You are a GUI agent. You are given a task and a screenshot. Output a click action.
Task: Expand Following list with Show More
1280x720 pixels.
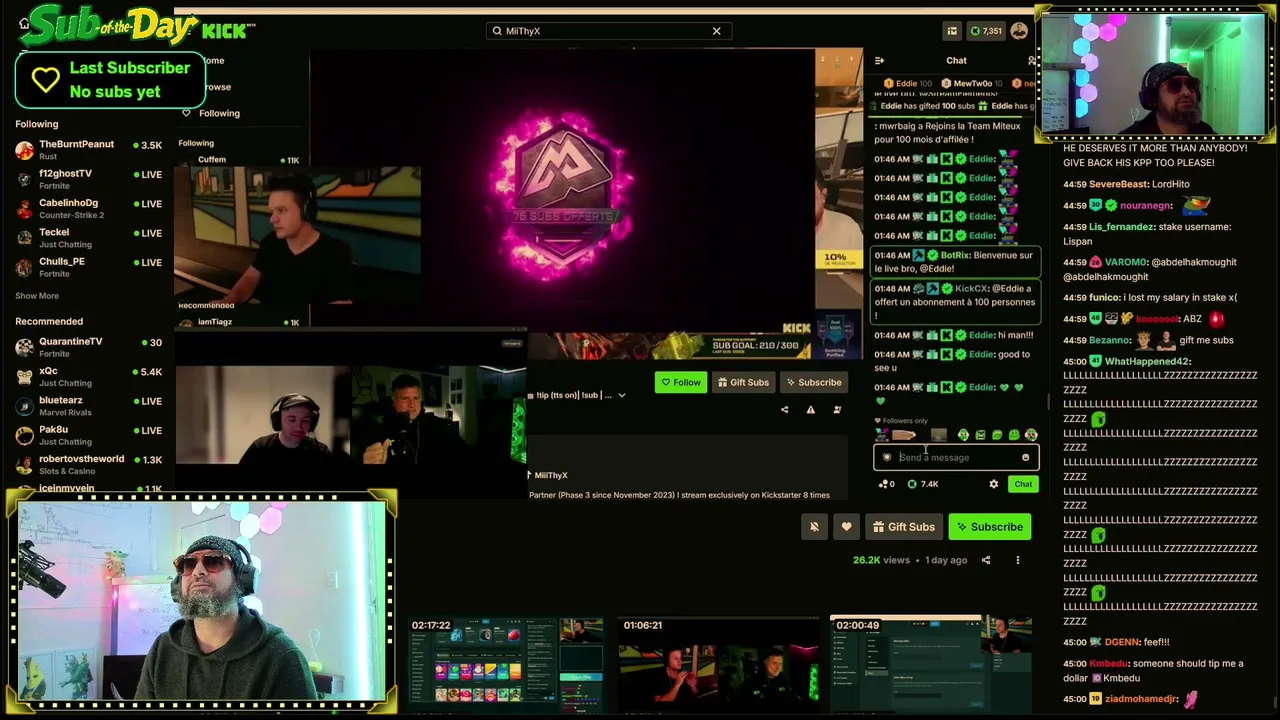pos(37,296)
